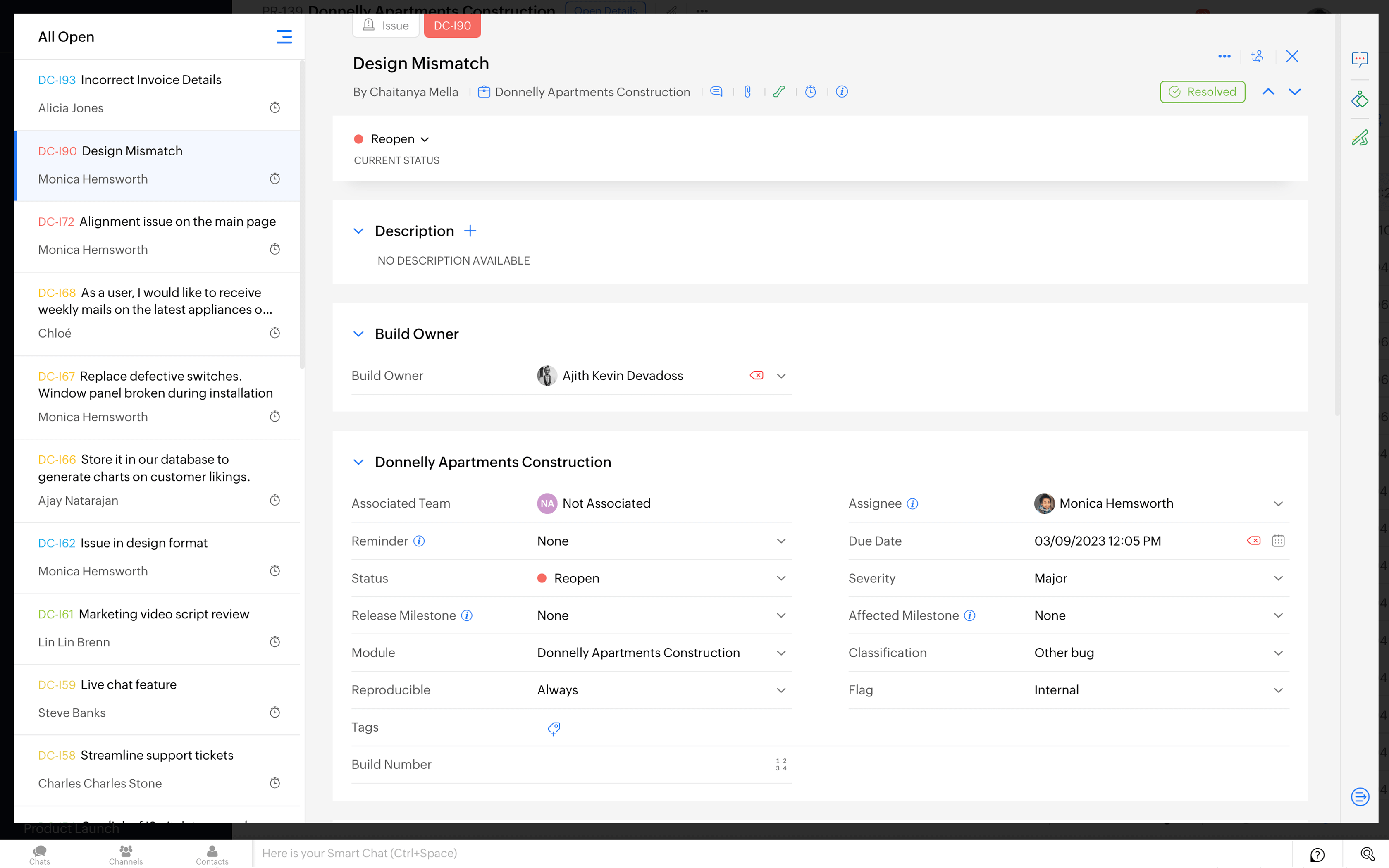1389x868 pixels.
Task: Open the issue info icon in header
Action: coord(841,92)
